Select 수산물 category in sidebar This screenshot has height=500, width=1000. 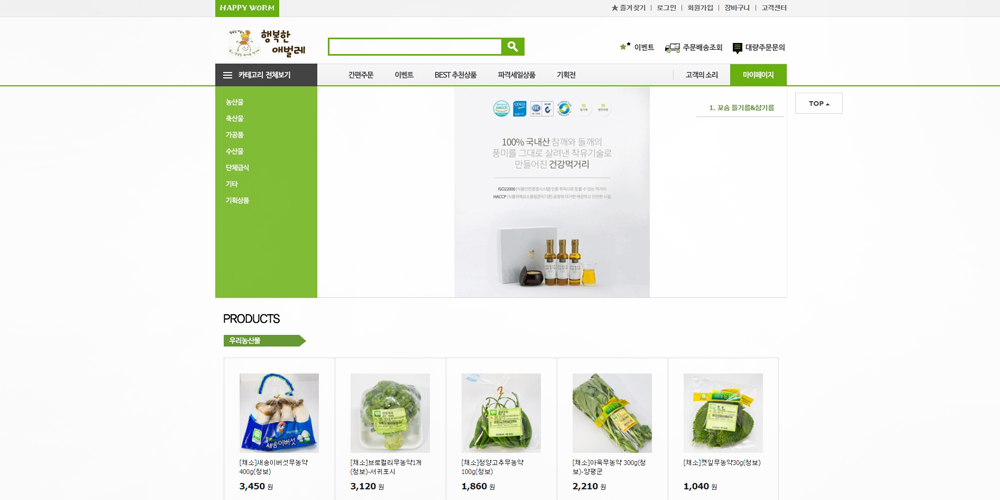coord(235,151)
